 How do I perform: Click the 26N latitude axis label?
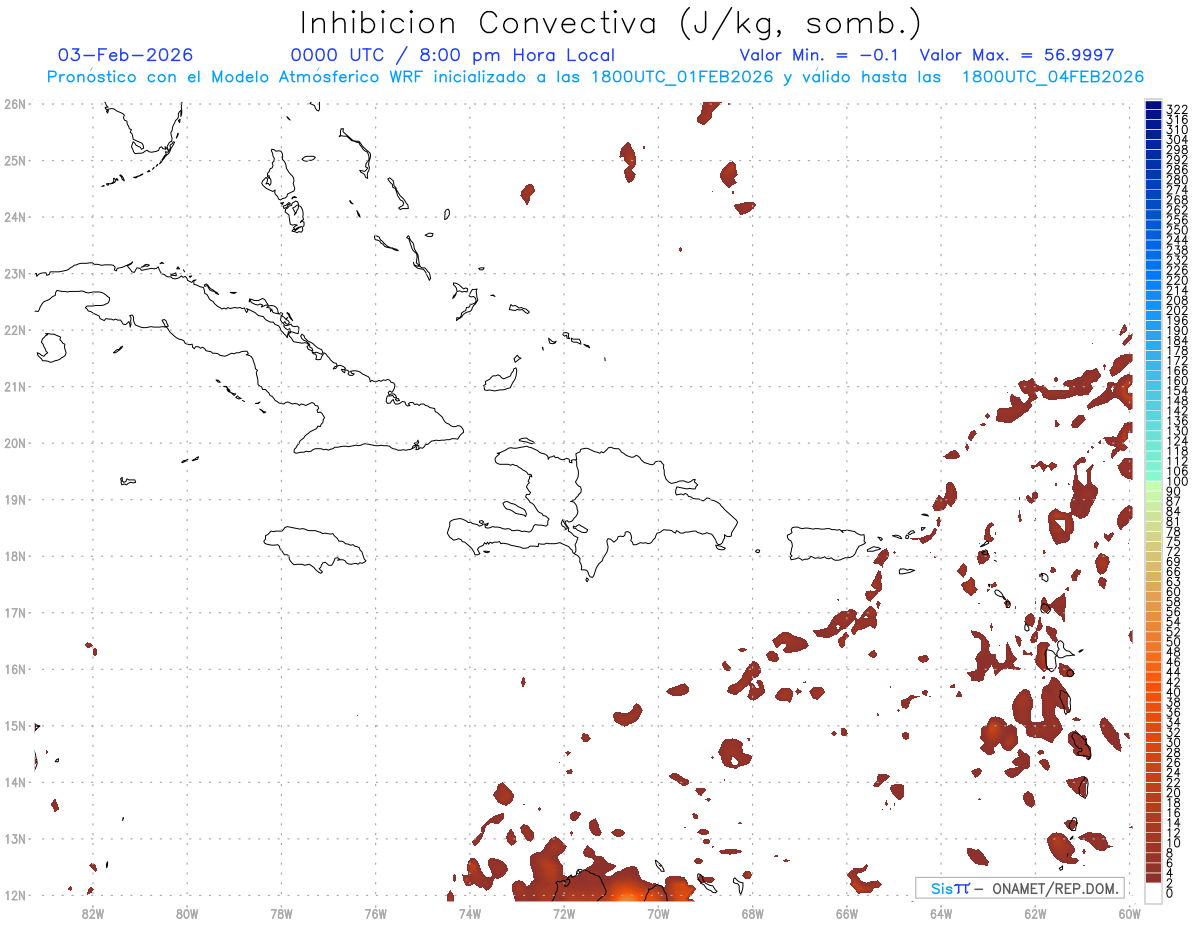[x=15, y=104]
